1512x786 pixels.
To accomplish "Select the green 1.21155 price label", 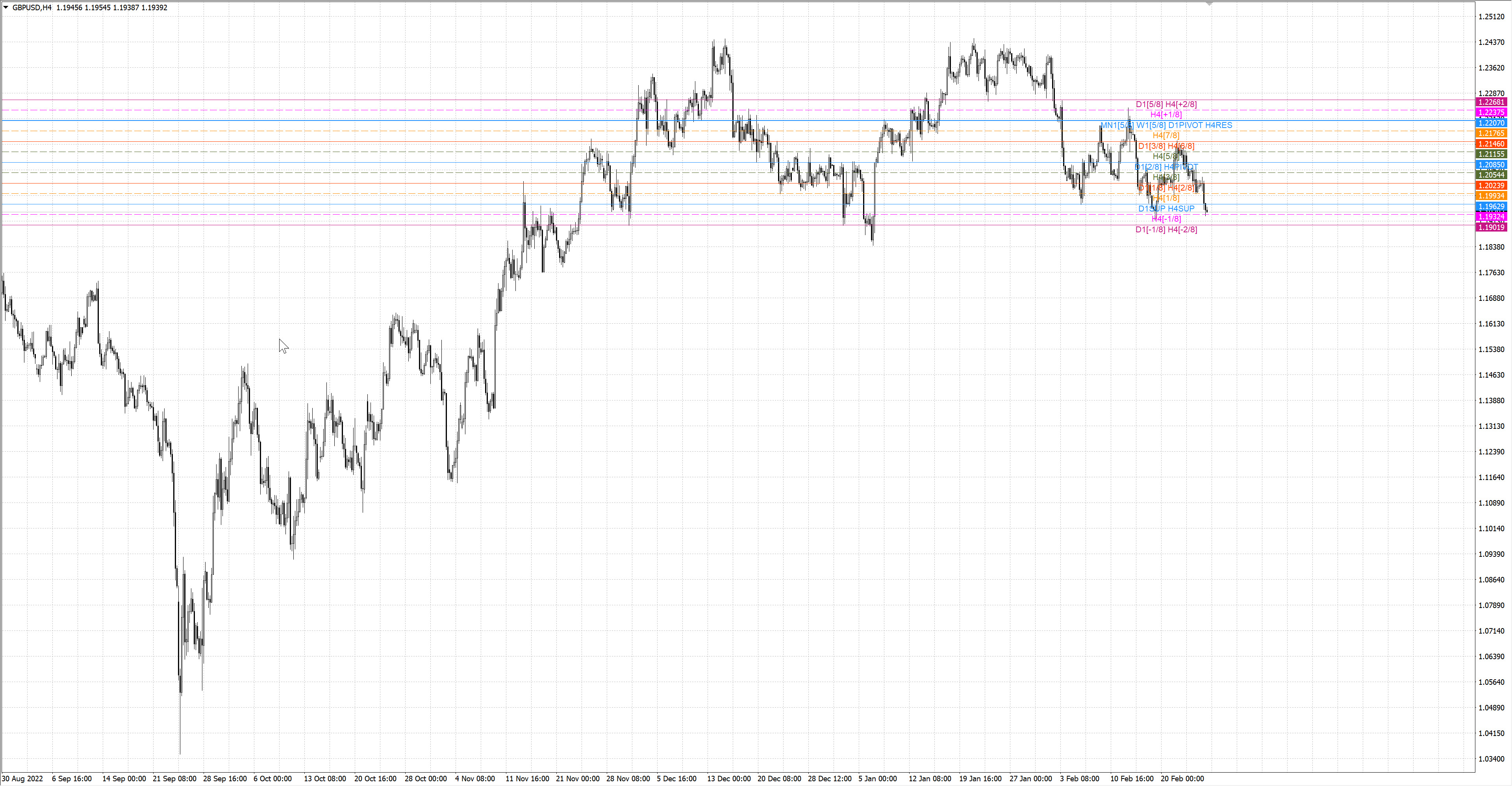I will (x=1492, y=154).
